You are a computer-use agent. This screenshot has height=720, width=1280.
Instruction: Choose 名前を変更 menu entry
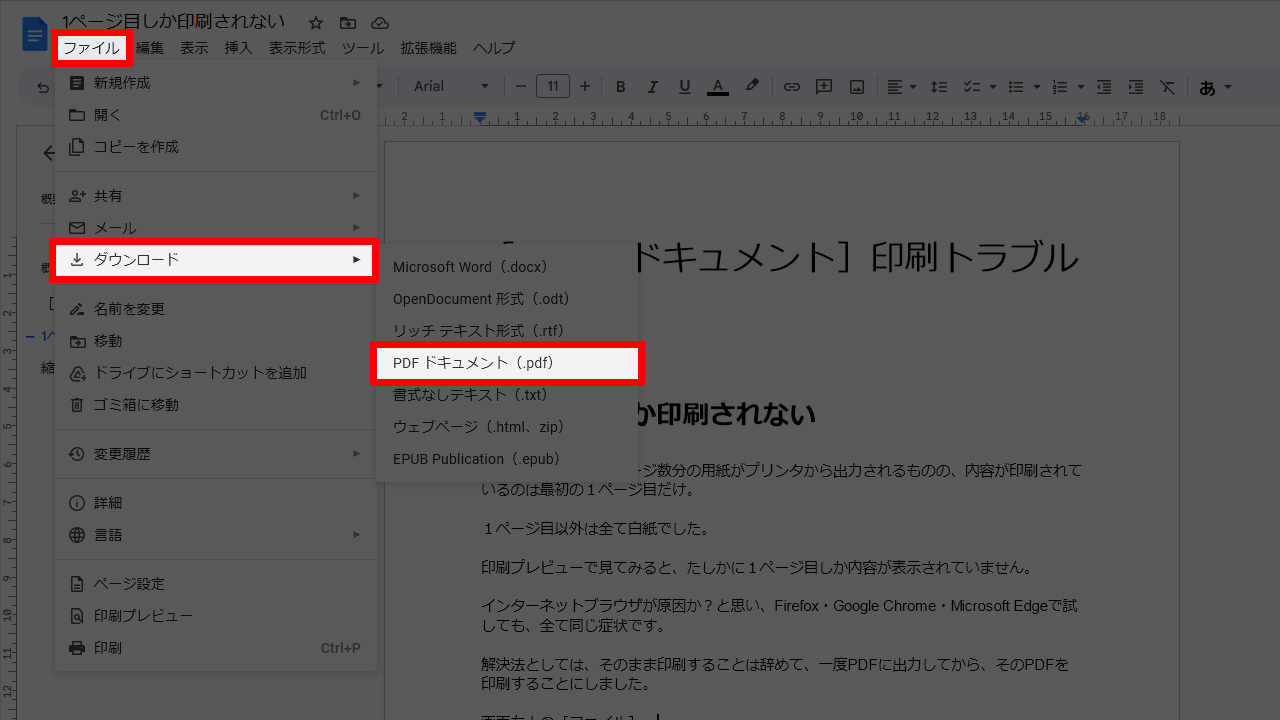[x=216, y=309]
